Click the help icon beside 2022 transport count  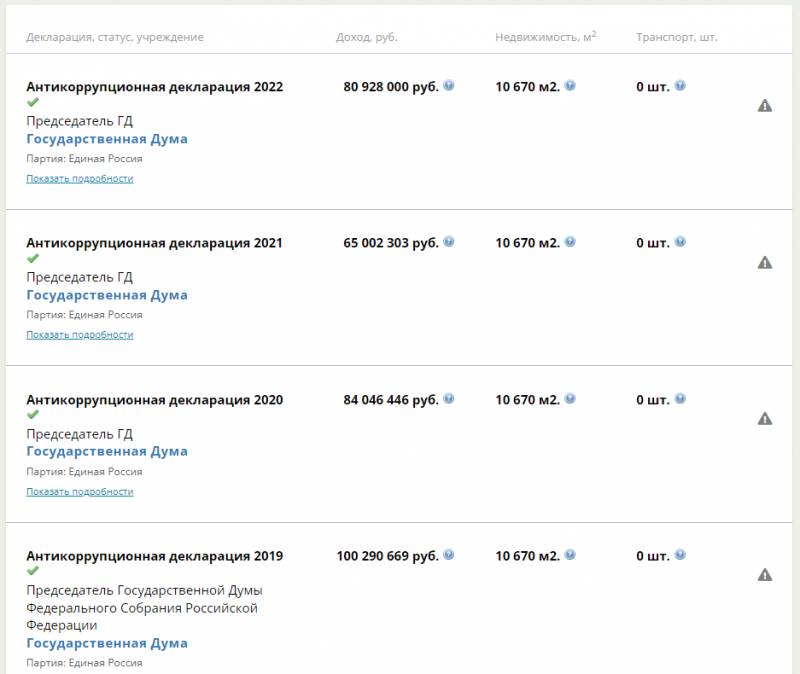[x=680, y=86]
